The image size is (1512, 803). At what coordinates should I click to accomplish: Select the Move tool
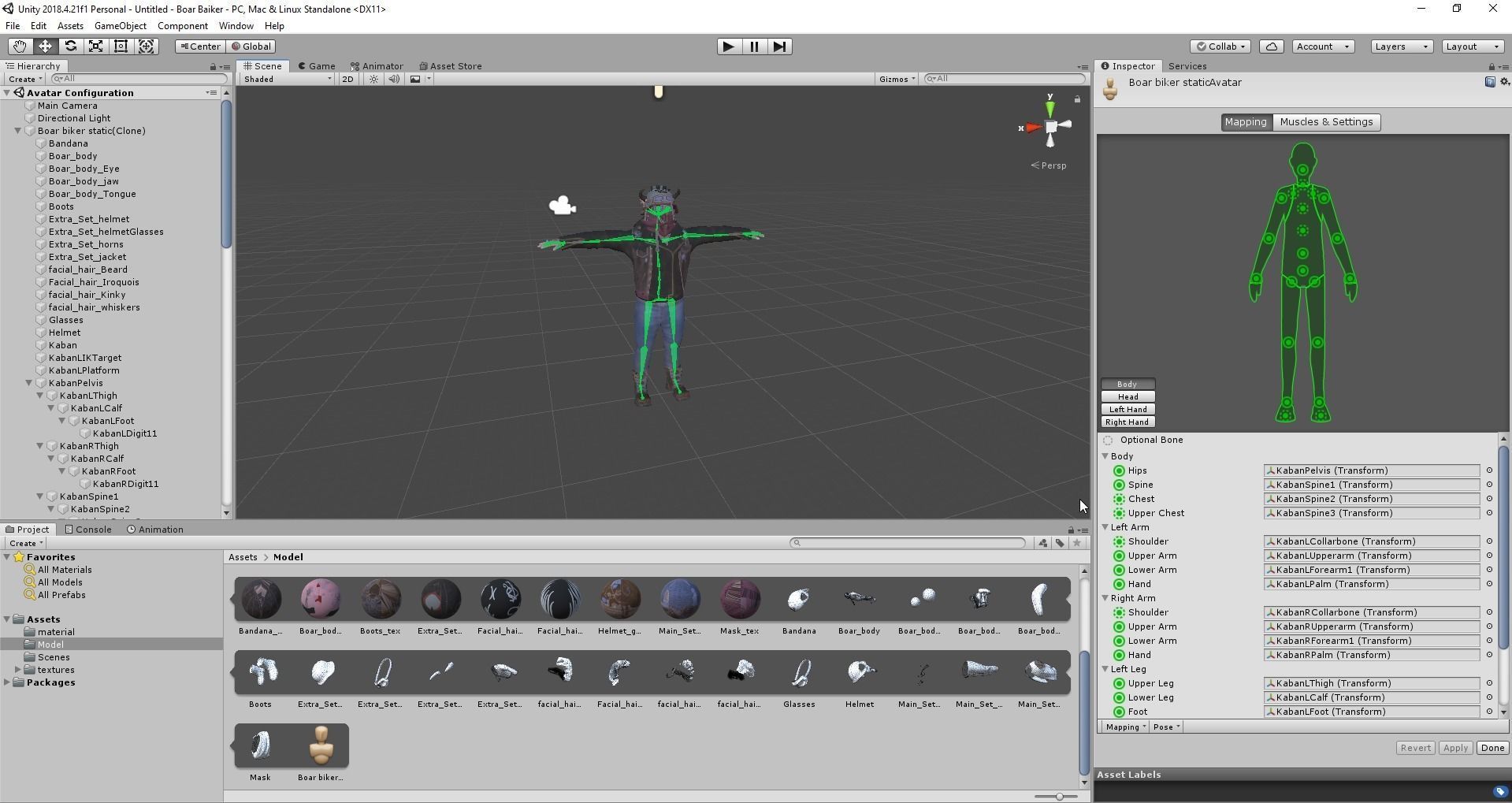[45, 46]
